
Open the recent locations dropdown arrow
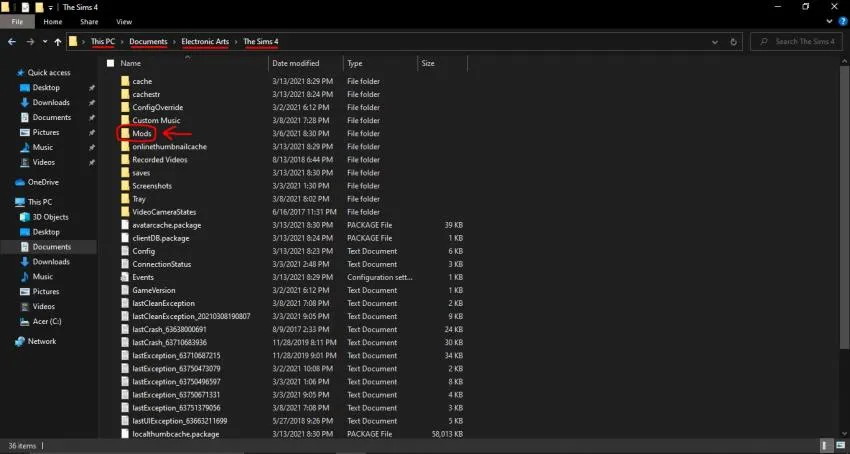tap(44, 42)
